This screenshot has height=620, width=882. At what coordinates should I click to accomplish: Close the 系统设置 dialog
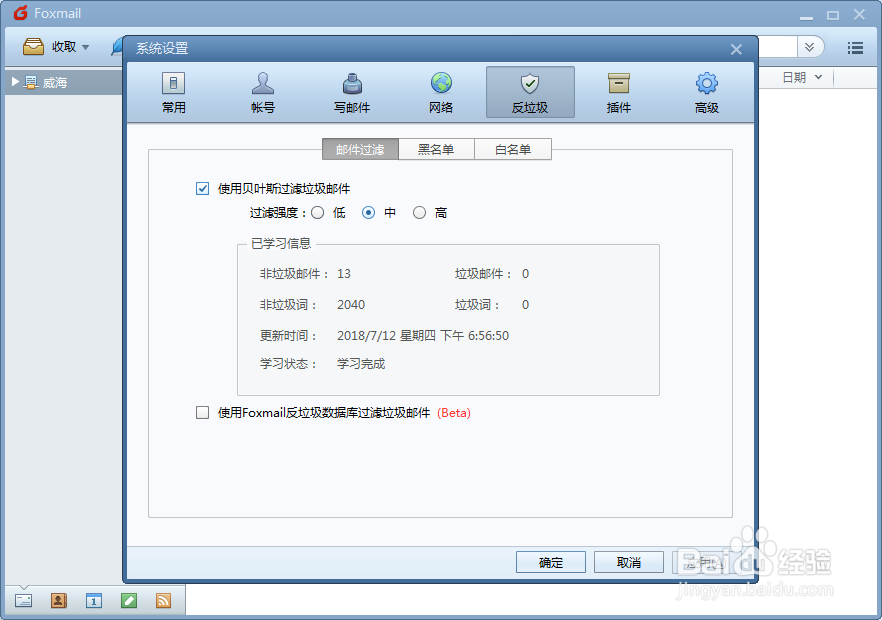736,50
